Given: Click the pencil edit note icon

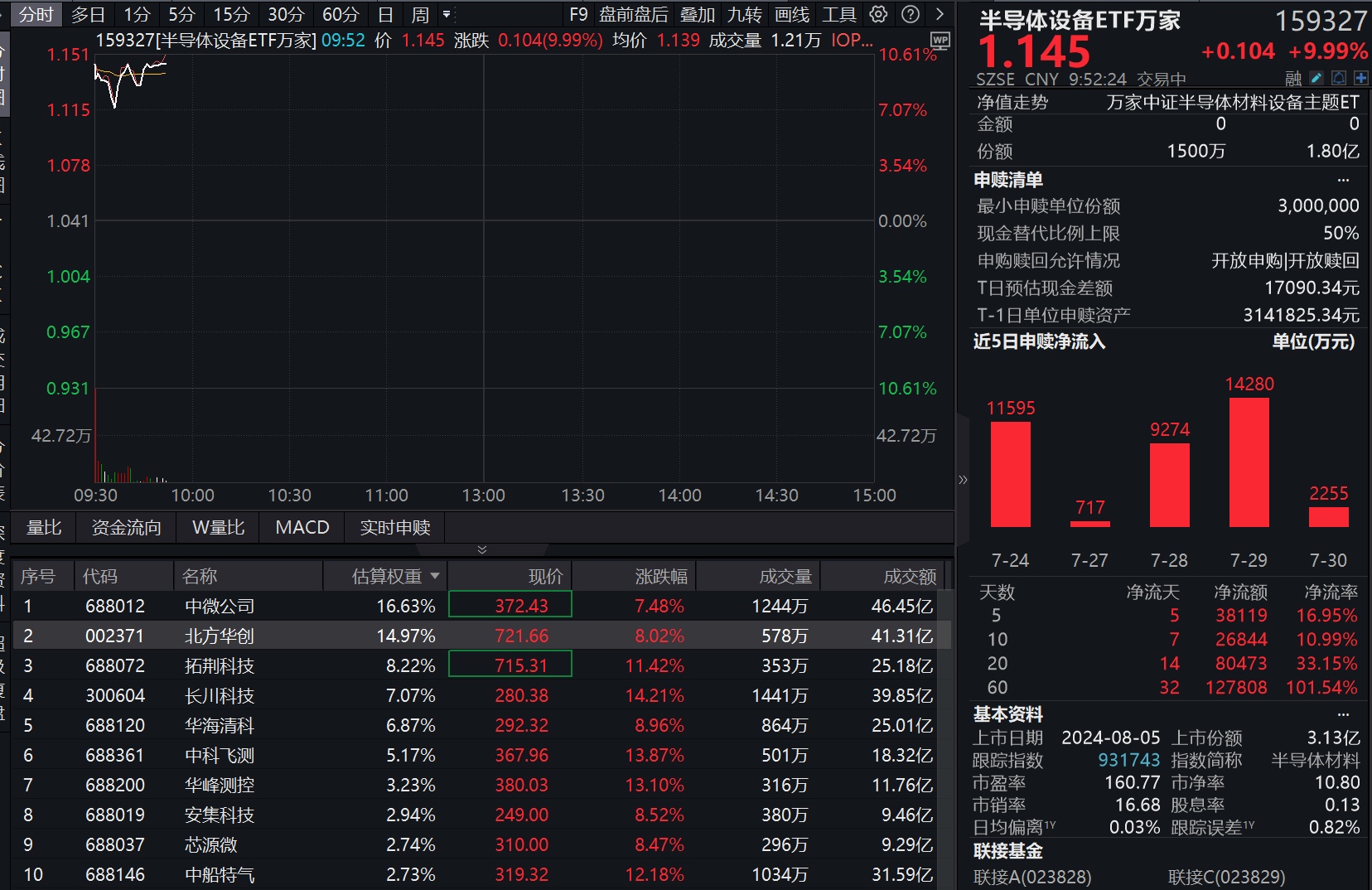Looking at the screenshot, I should point(1316,79).
